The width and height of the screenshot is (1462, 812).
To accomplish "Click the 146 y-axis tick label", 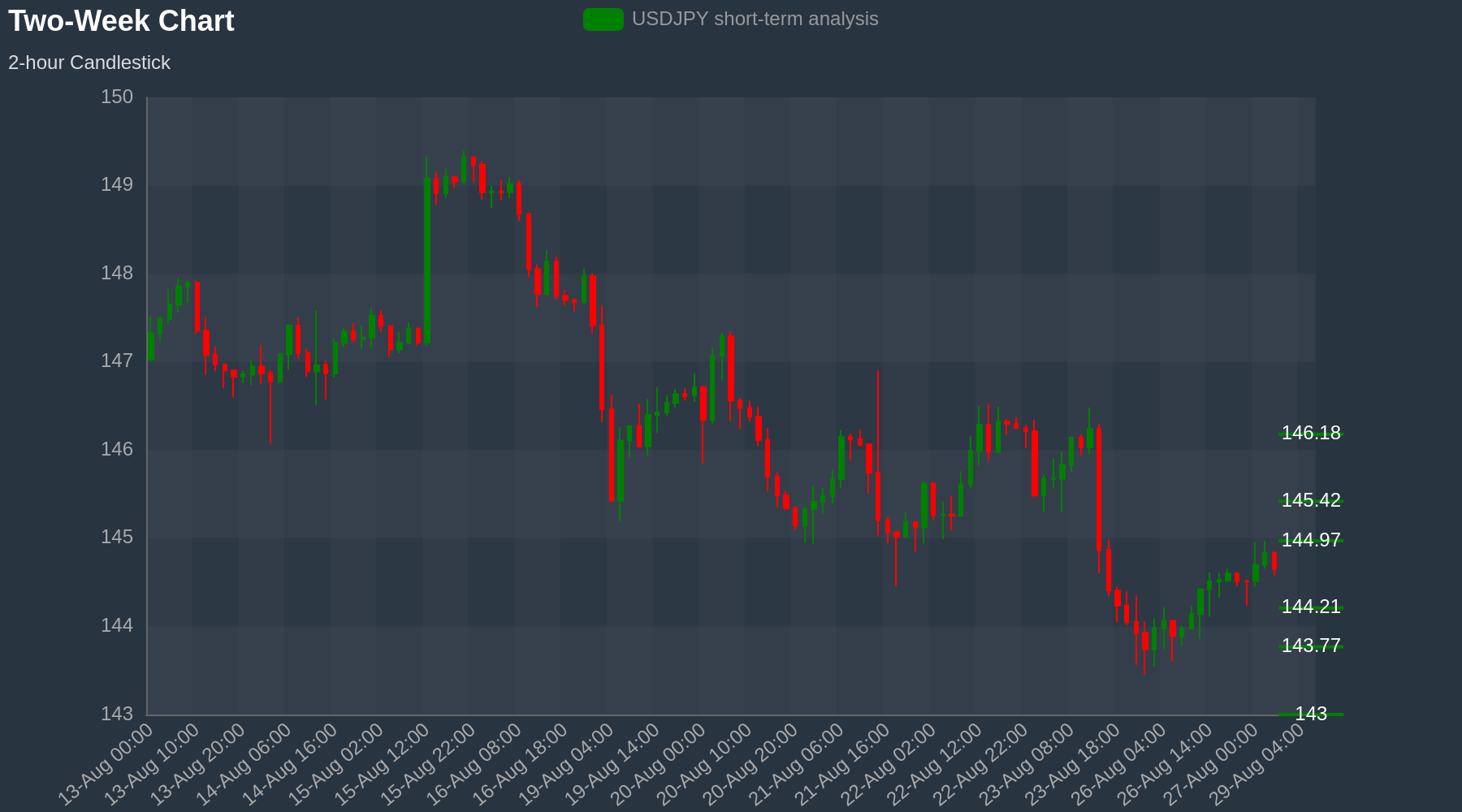I will 117,450.
